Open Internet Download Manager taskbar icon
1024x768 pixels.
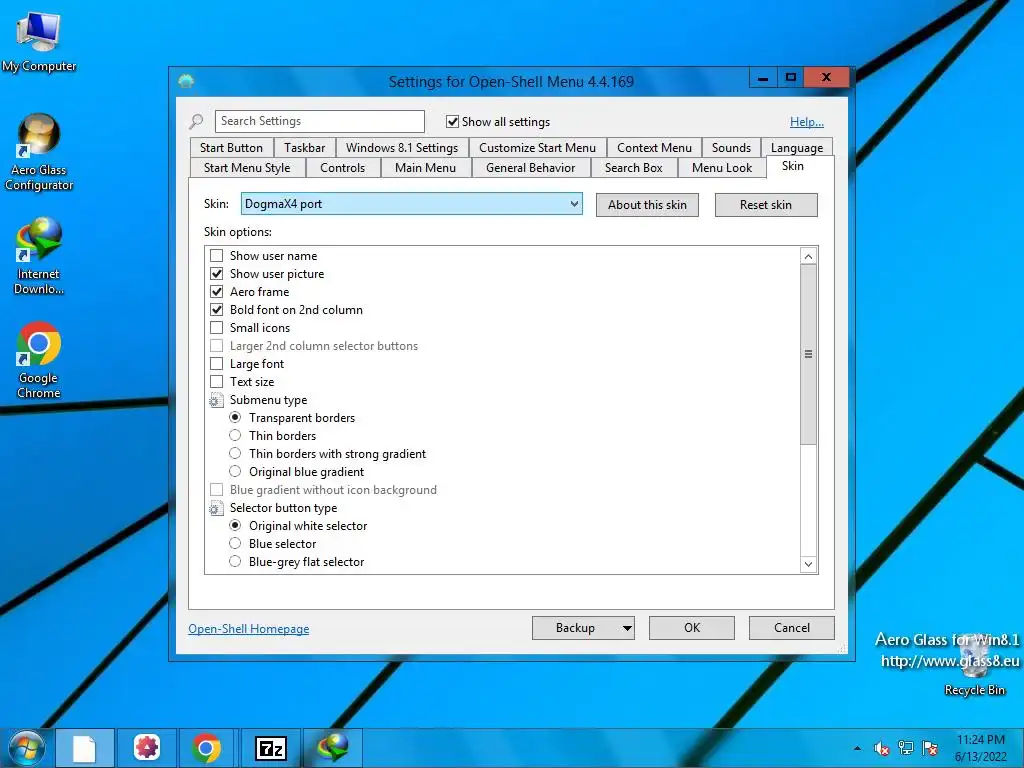[332, 747]
